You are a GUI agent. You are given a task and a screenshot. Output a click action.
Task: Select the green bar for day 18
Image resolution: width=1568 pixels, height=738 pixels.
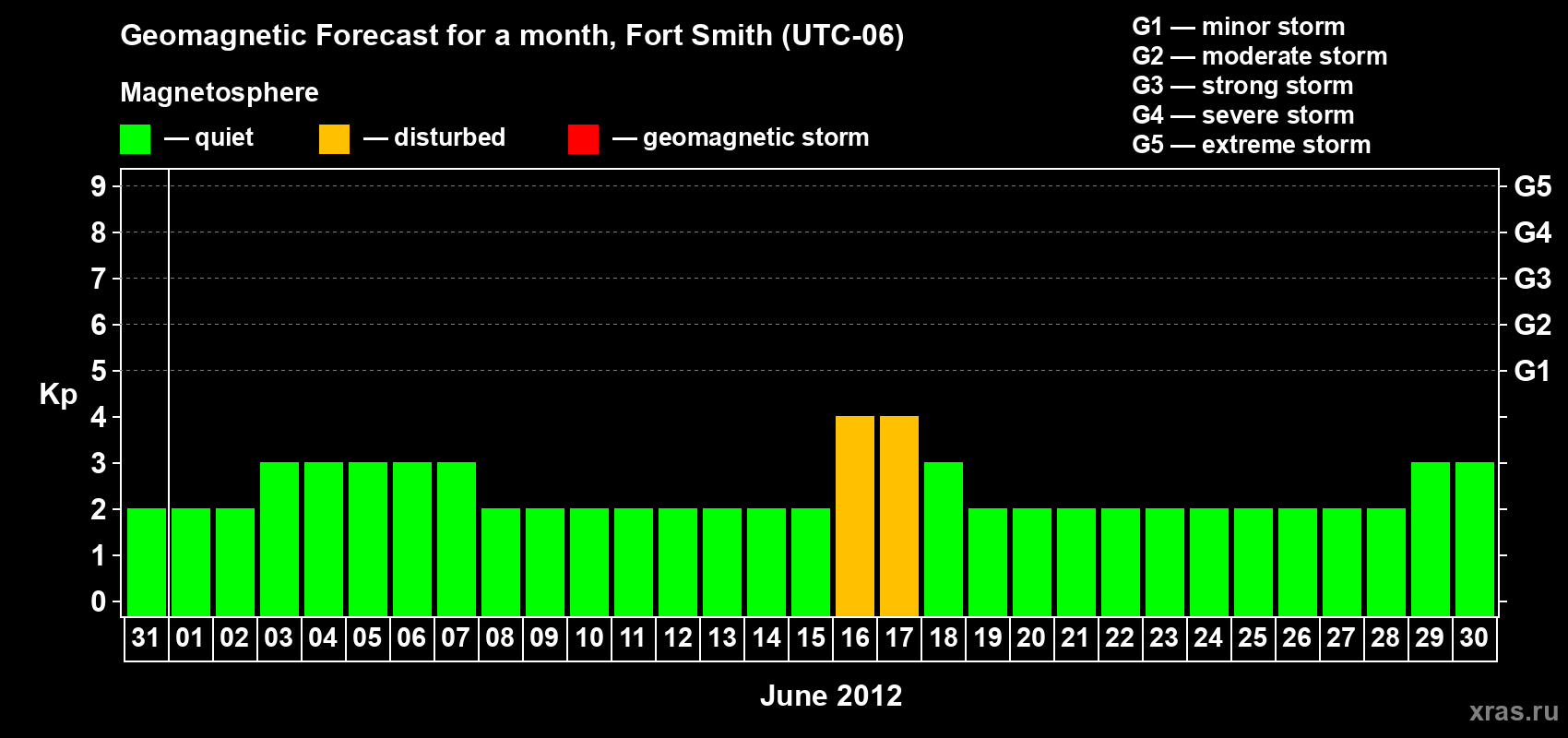[x=944, y=539]
